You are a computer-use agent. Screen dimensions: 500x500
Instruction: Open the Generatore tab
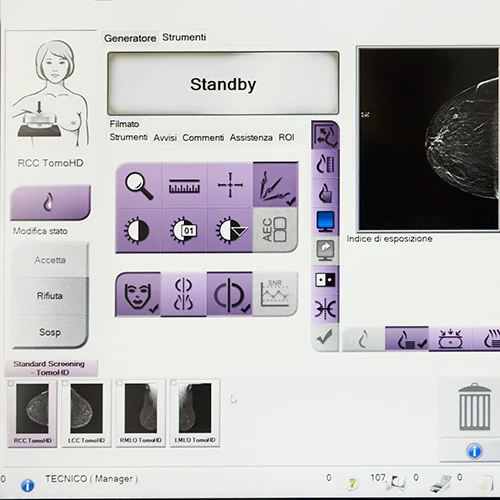click(x=130, y=38)
